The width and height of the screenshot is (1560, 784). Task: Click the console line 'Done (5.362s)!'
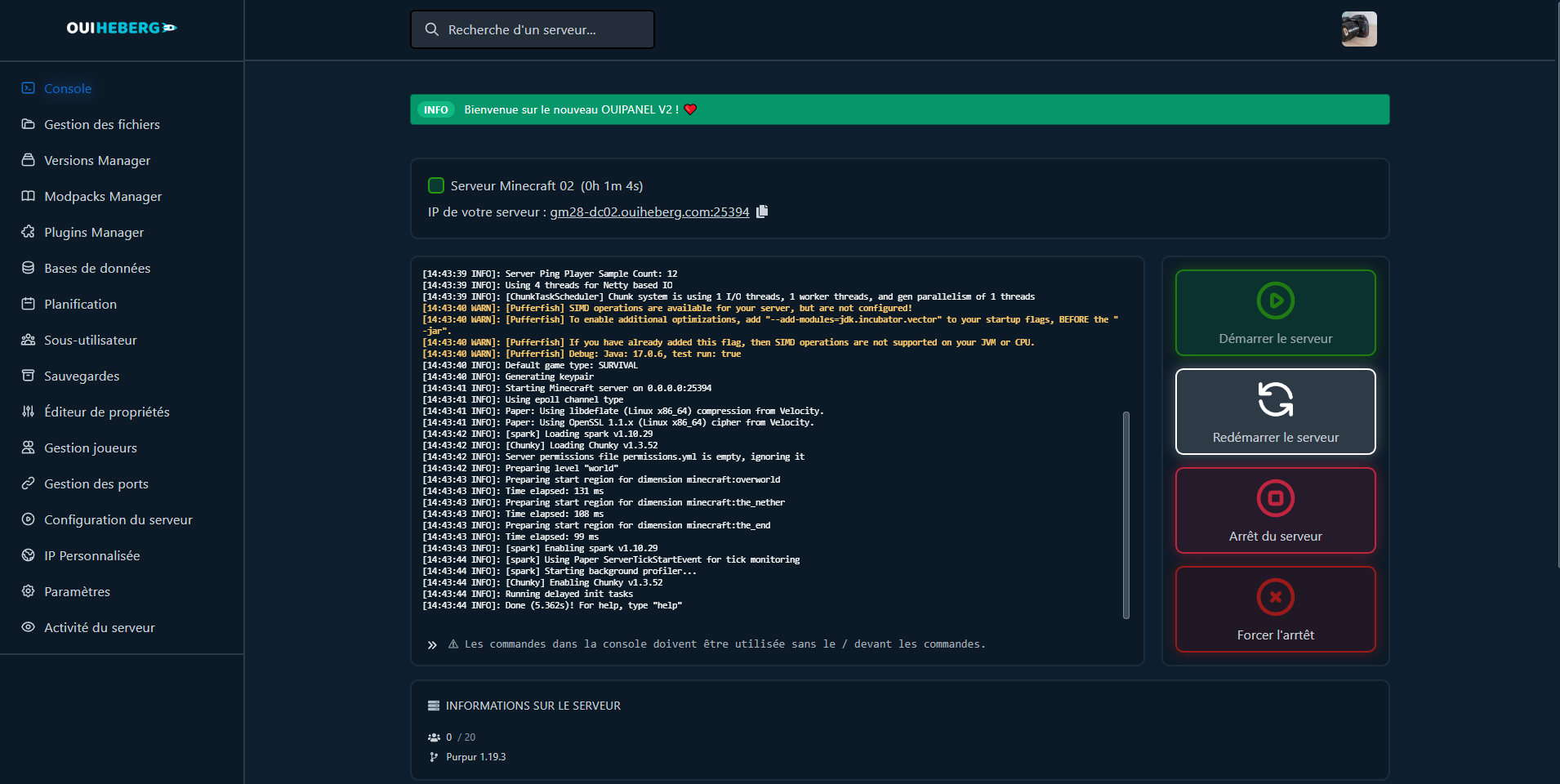coord(552,605)
